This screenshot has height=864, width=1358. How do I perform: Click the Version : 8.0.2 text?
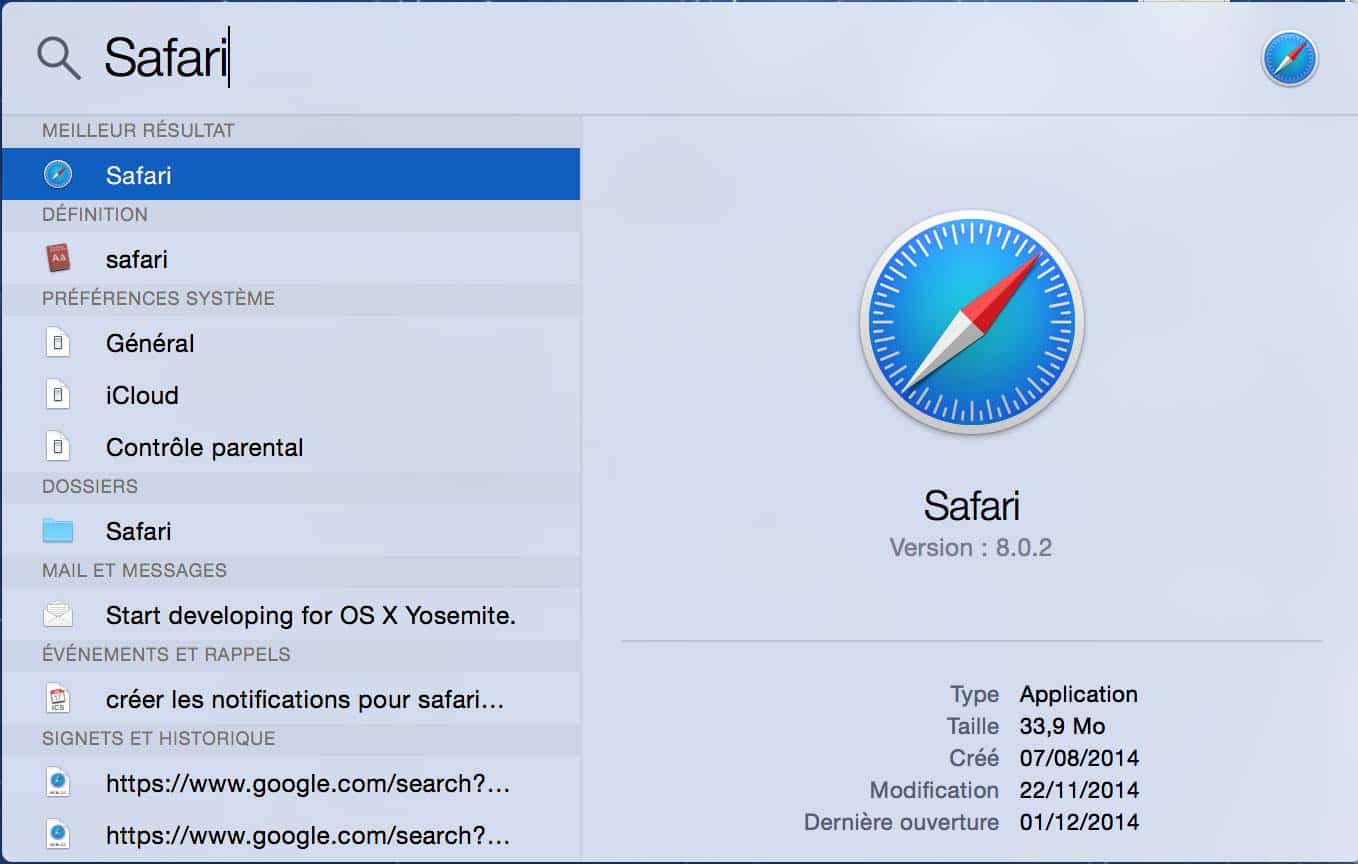(971, 548)
